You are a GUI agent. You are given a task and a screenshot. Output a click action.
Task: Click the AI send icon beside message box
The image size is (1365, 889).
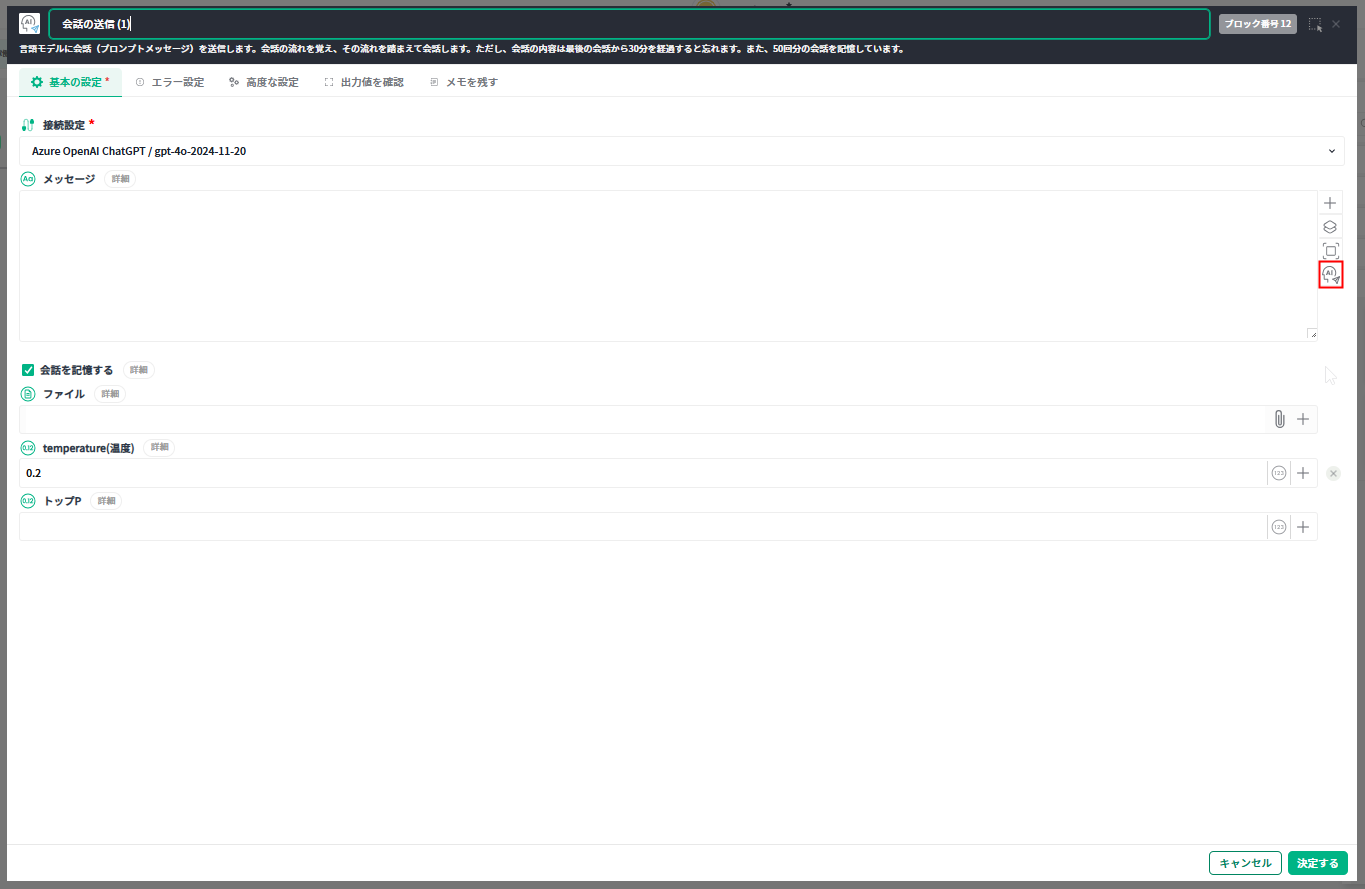(1330, 275)
